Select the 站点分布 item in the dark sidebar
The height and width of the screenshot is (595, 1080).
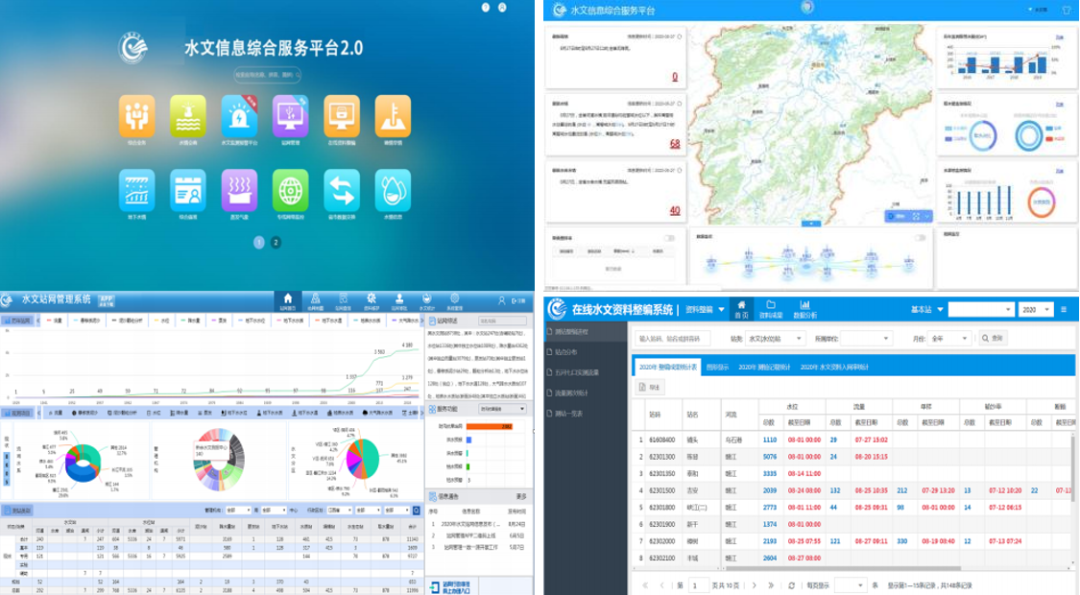585,352
